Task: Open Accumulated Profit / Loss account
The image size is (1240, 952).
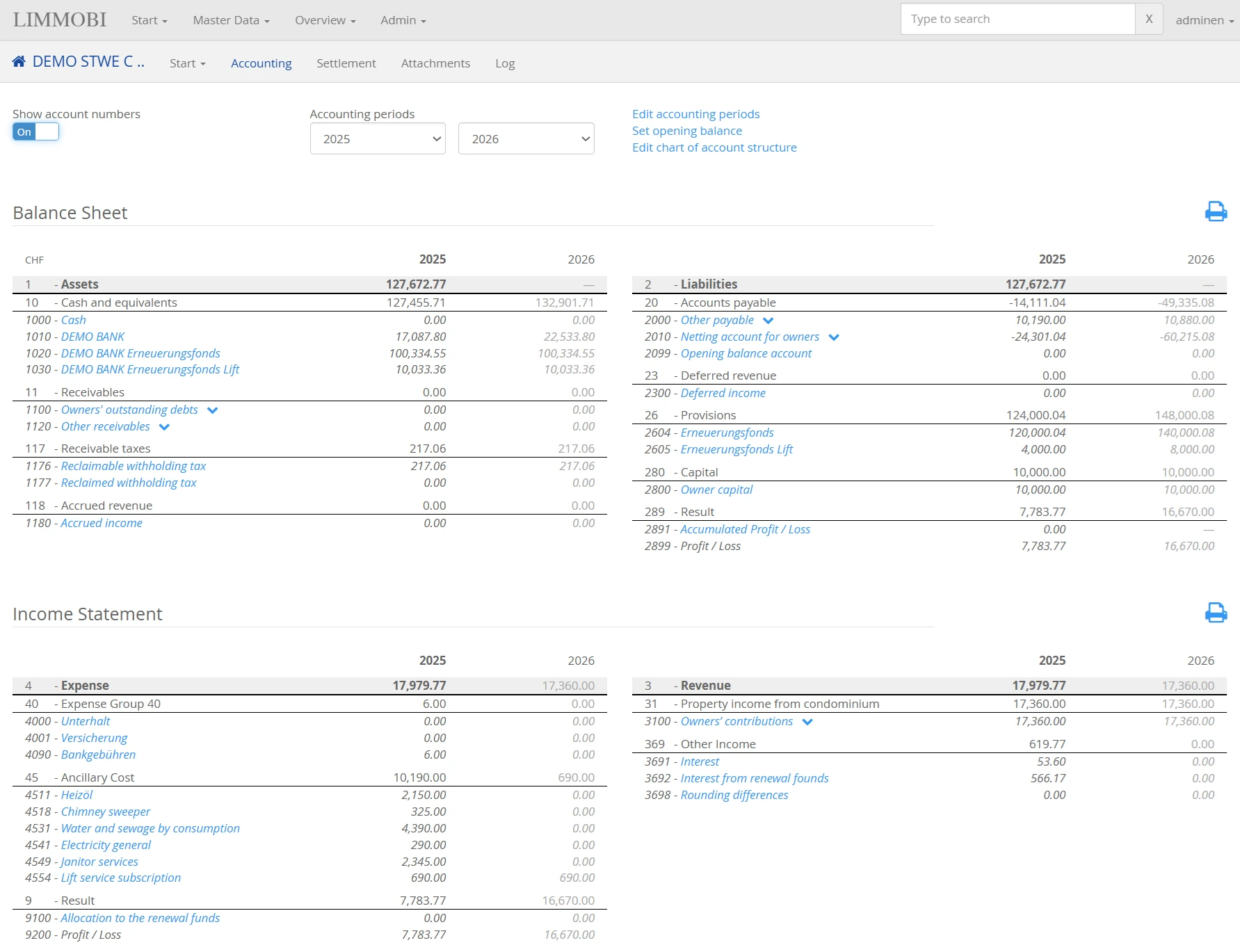Action: tap(746, 529)
